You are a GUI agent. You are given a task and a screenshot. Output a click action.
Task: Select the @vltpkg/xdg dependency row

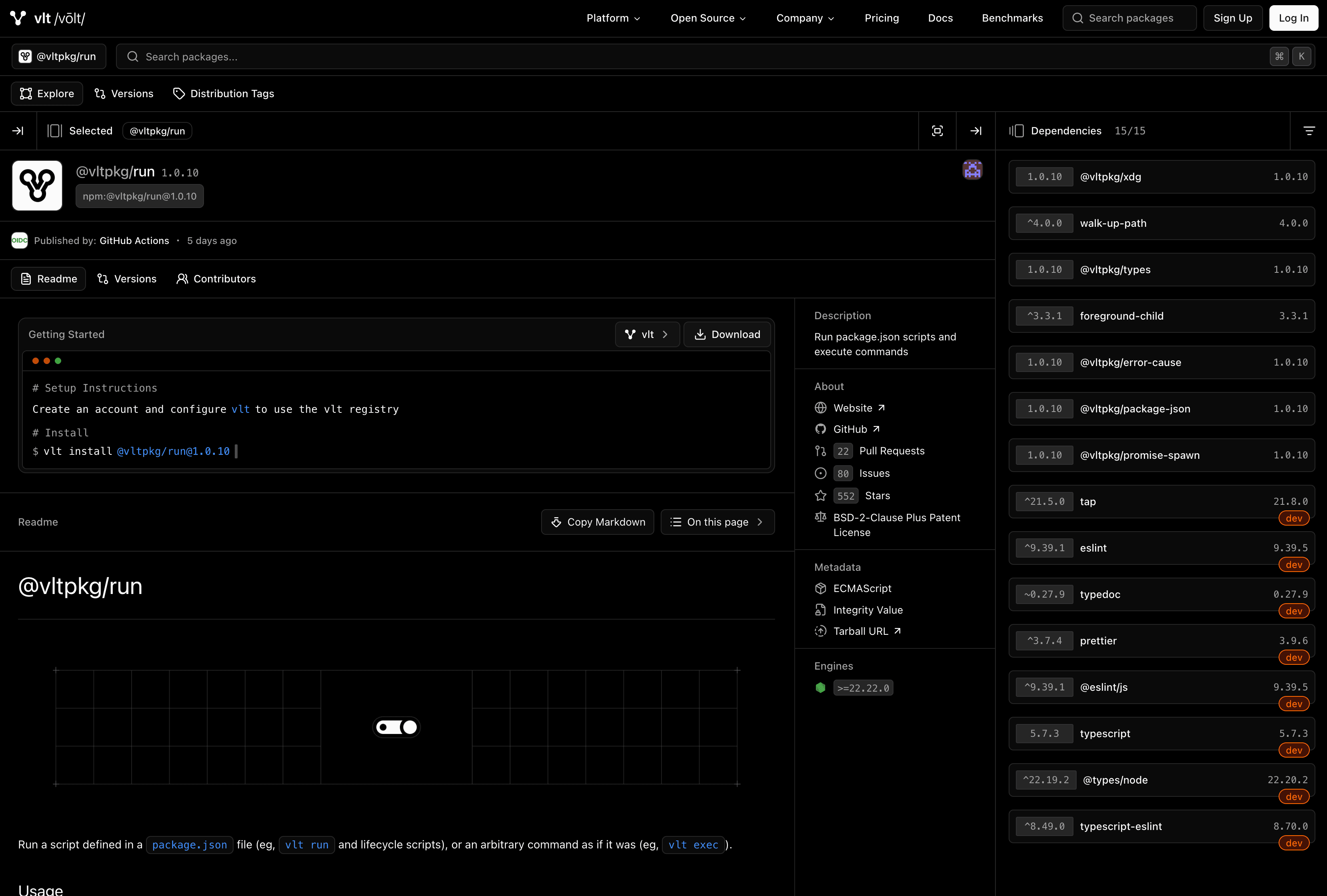point(1161,176)
